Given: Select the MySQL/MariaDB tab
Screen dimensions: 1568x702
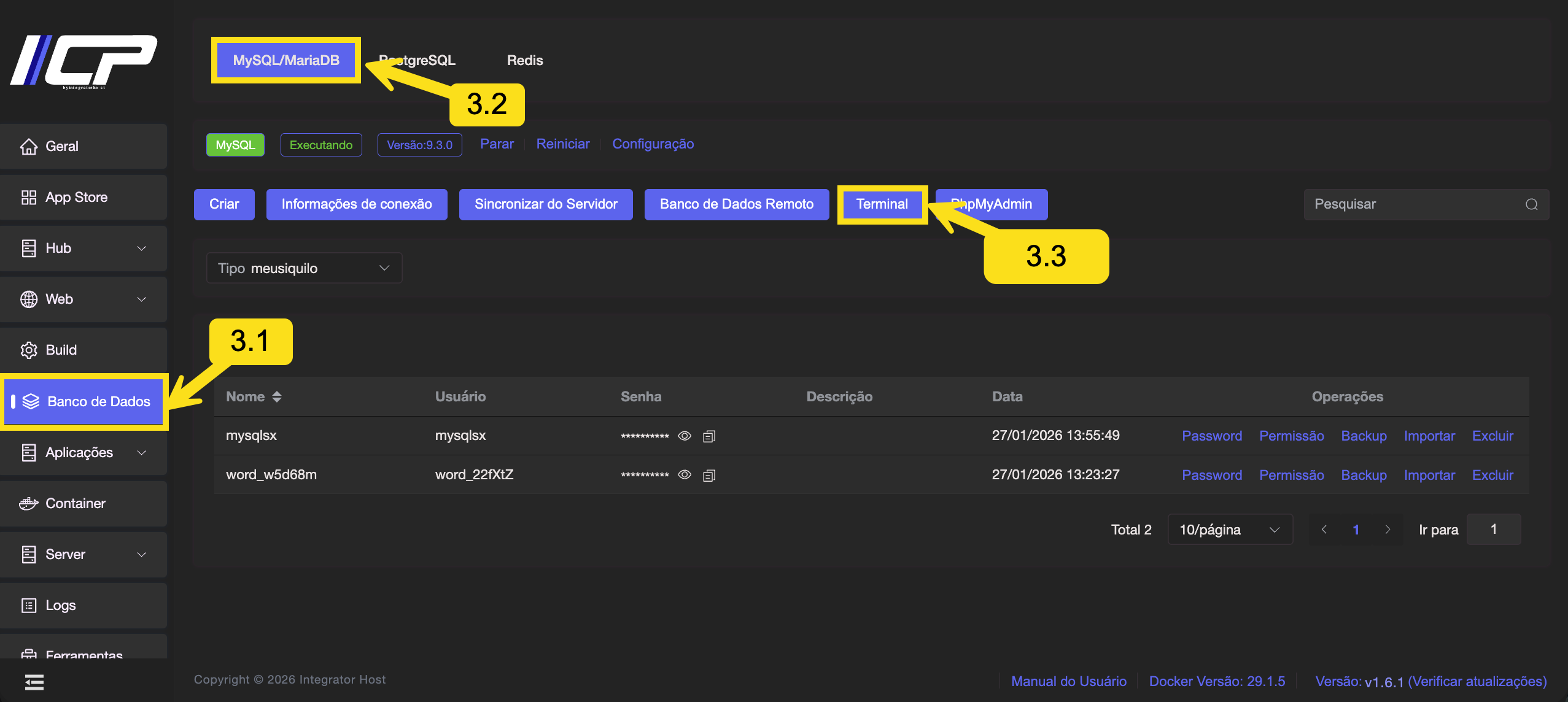Looking at the screenshot, I should click(x=286, y=61).
